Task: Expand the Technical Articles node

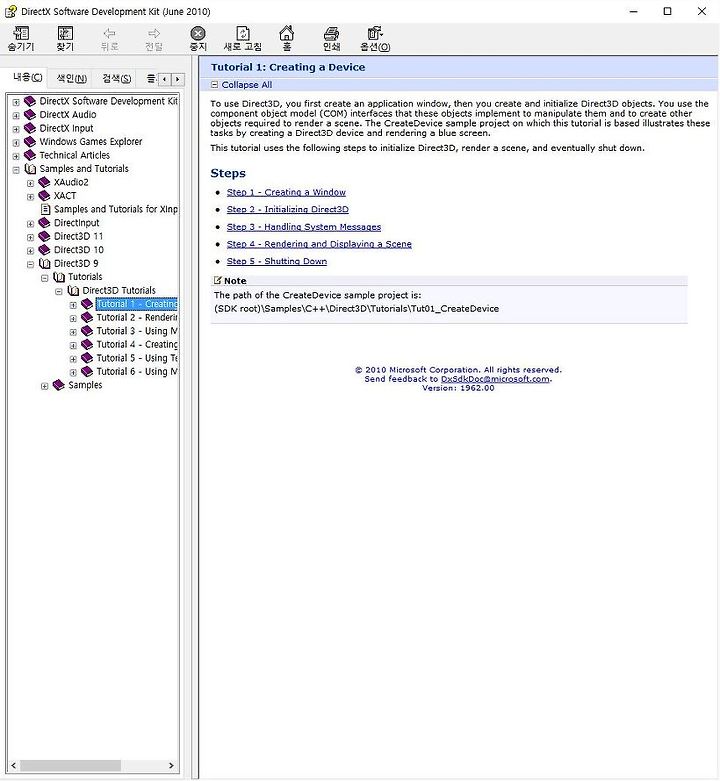Action: [16, 155]
